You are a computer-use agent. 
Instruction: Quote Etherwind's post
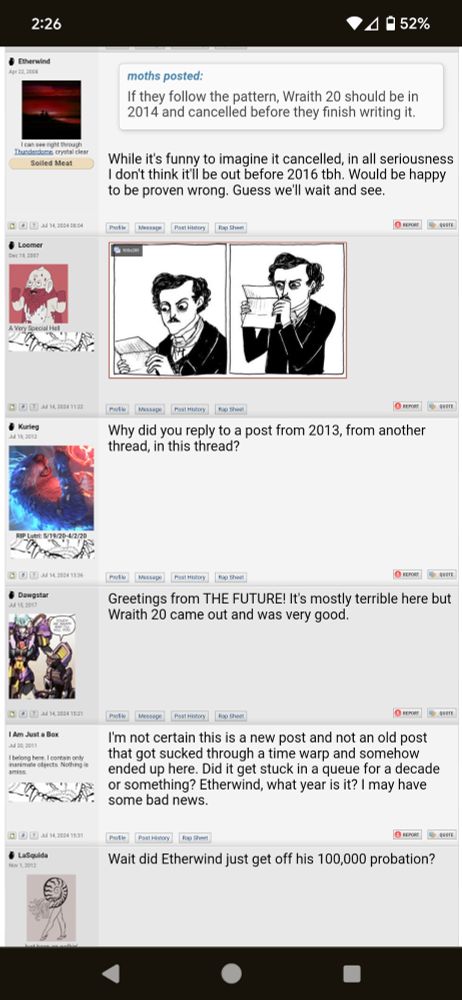tap(441, 224)
